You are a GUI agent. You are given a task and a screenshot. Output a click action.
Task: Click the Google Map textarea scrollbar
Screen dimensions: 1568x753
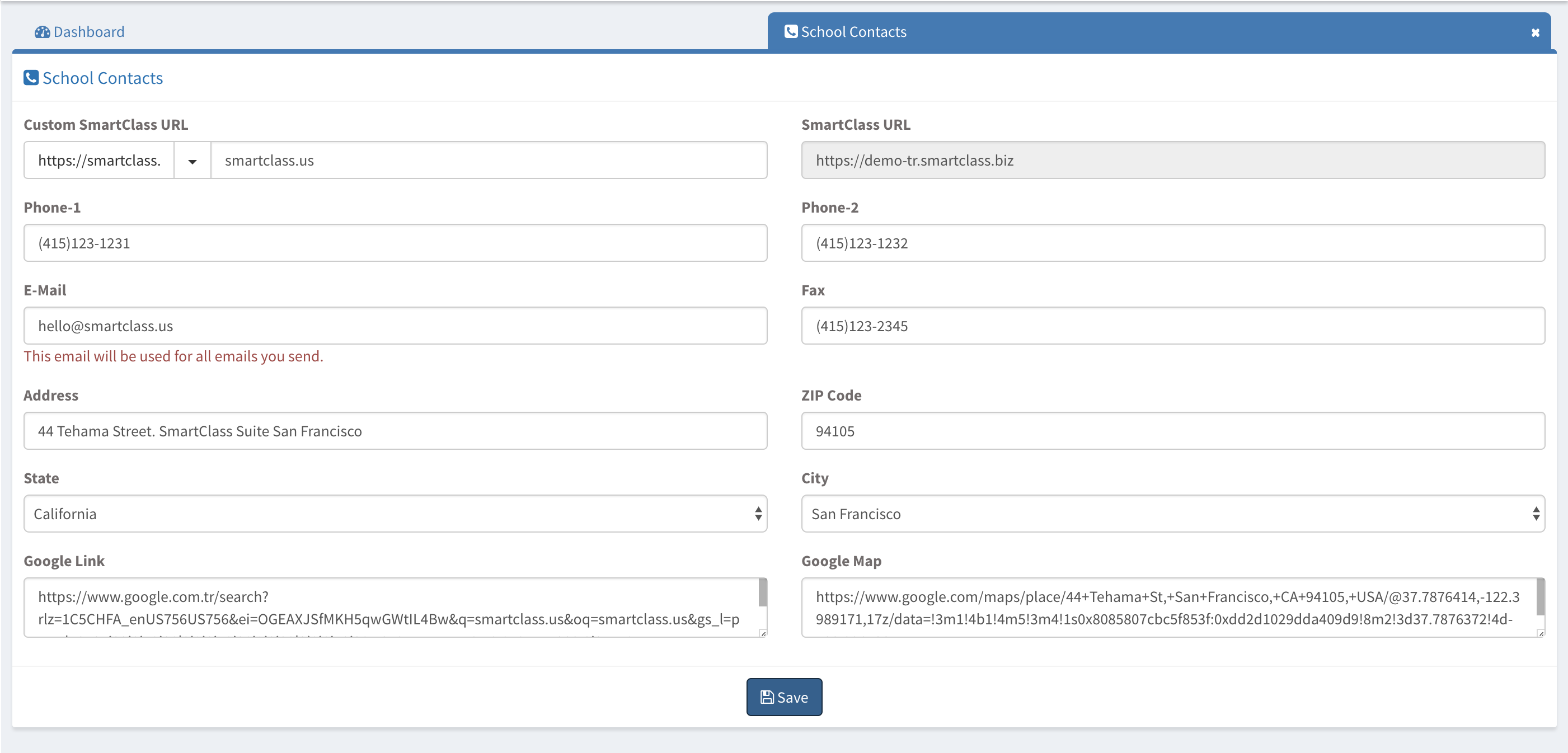(1540, 596)
